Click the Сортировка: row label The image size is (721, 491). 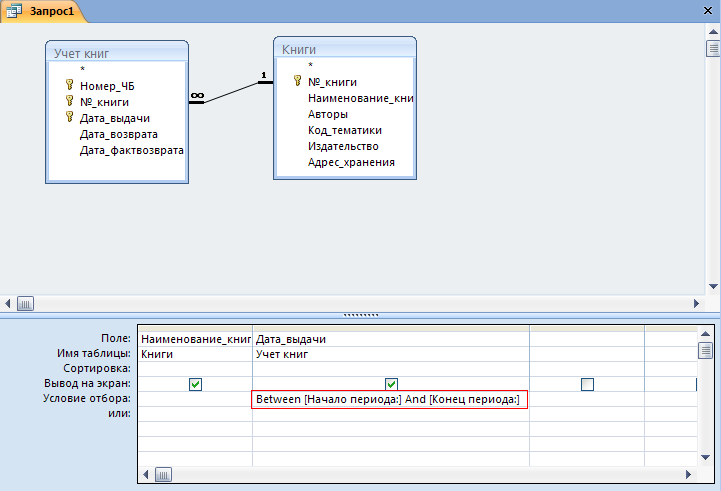(x=97, y=369)
